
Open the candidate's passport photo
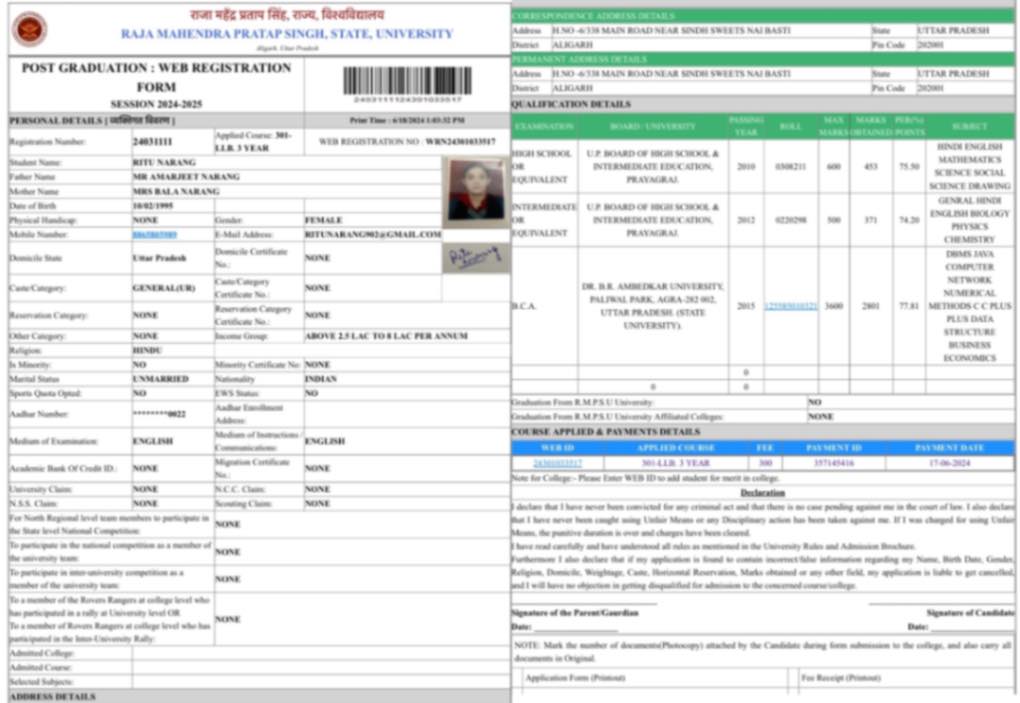pyautogui.click(x=476, y=192)
